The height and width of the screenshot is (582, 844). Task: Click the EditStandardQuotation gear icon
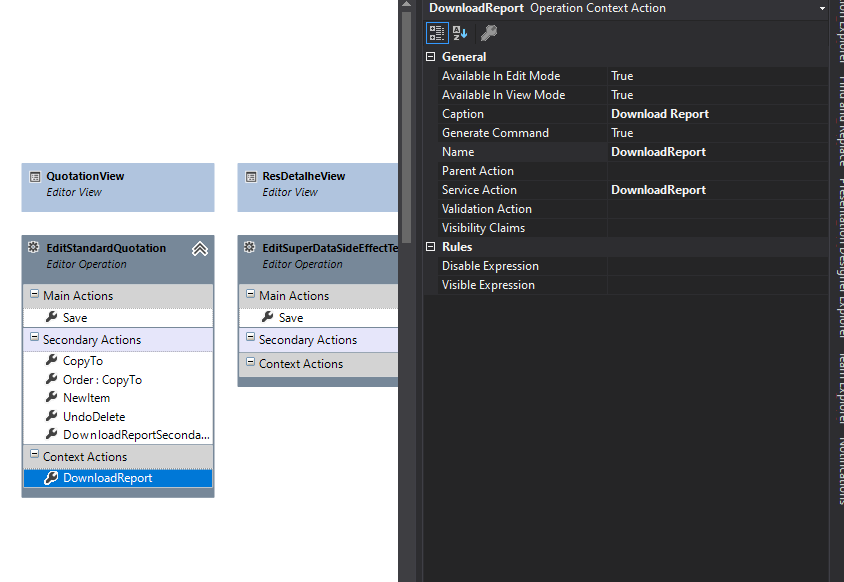[33, 247]
